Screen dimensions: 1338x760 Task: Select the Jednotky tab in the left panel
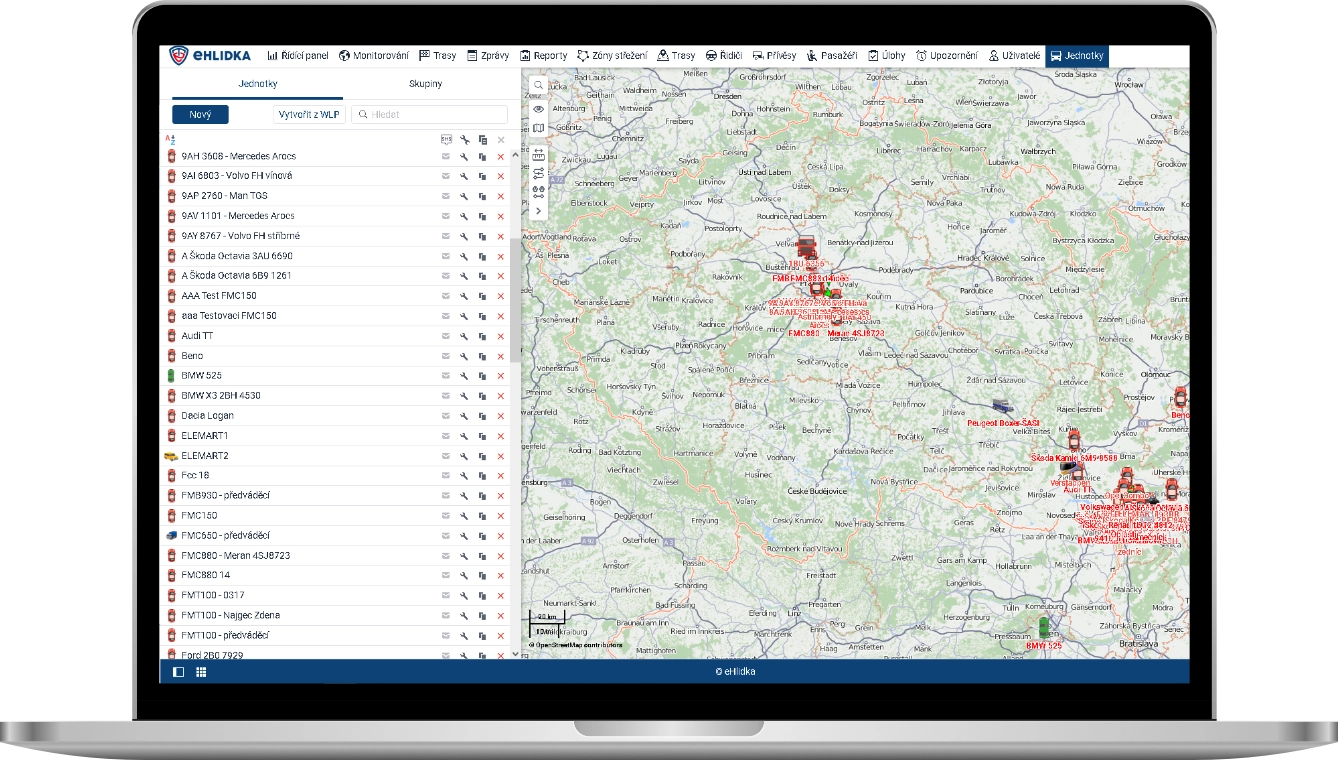pyautogui.click(x=257, y=84)
